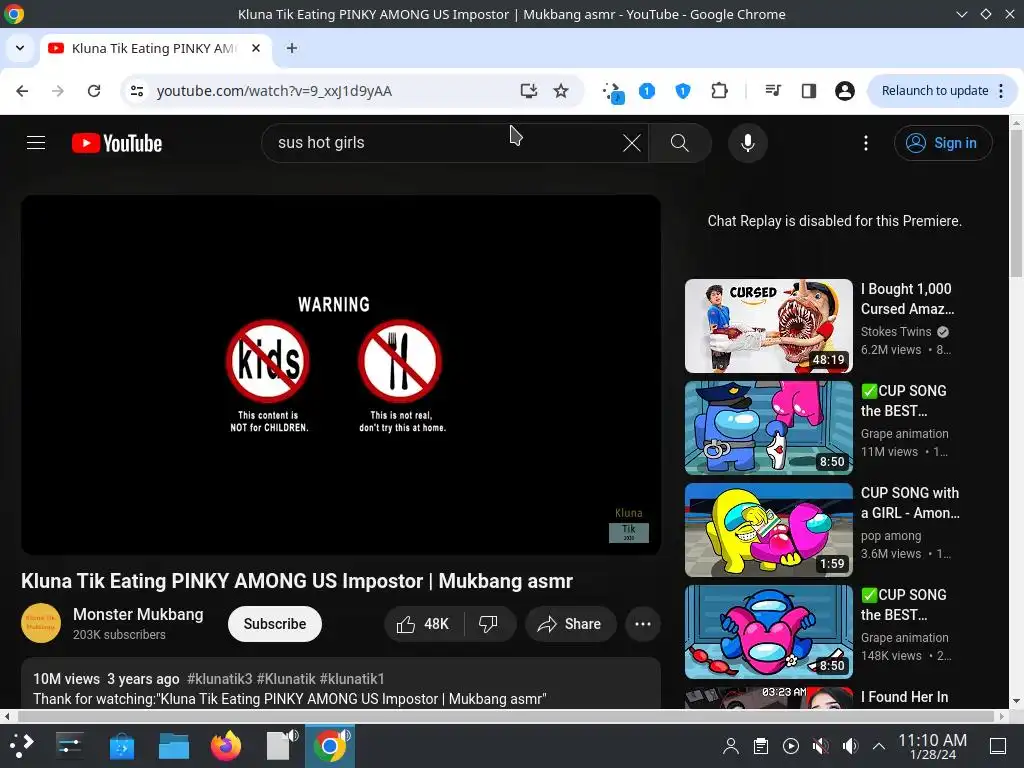Click the #klunatik3 hashtag
Viewport: 1024px width, 768px height.
coord(219,679)
